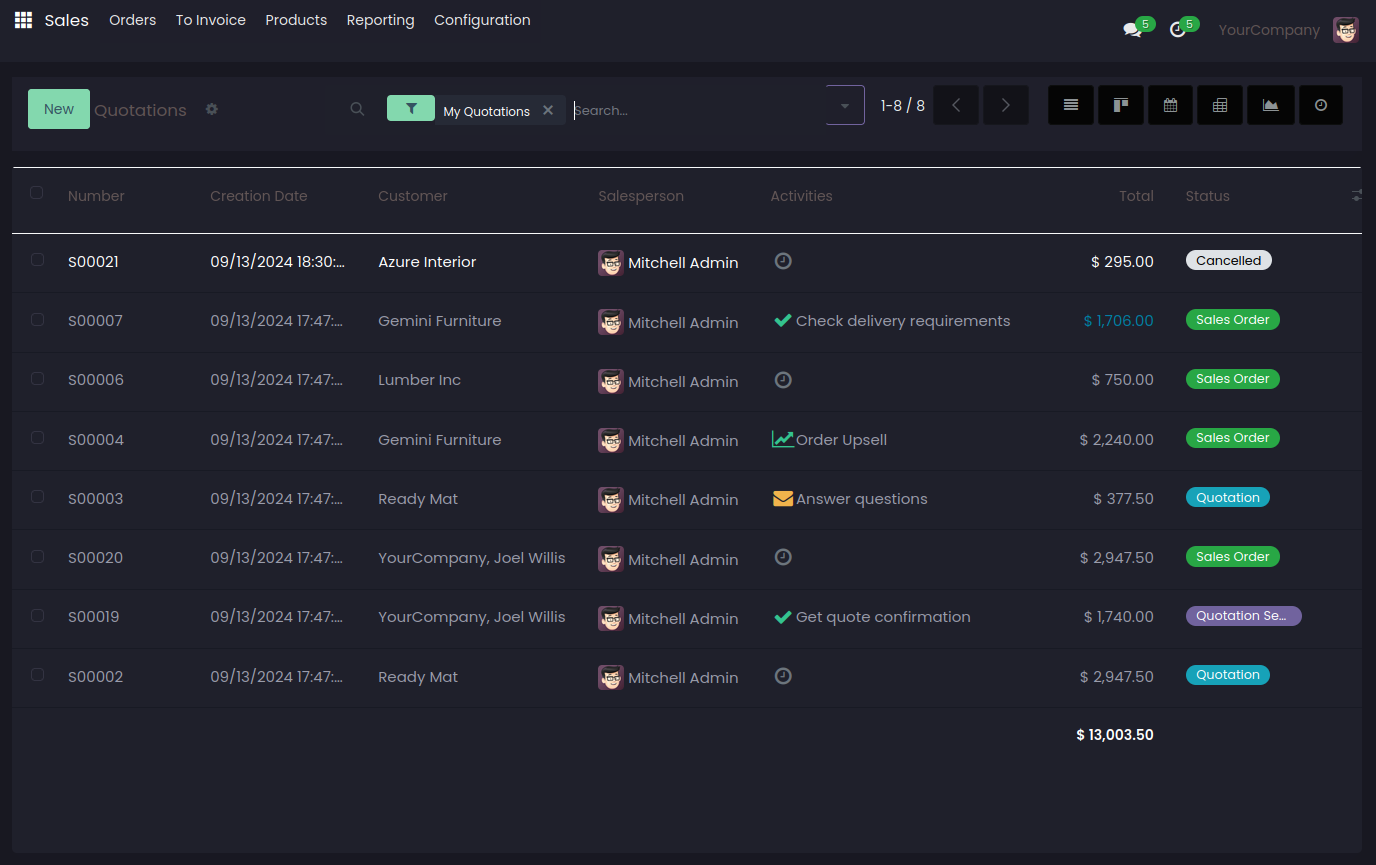This screenshot has height=865, width=1376.
Task: Switch to Calendar view
Action: pos(1170,105)
